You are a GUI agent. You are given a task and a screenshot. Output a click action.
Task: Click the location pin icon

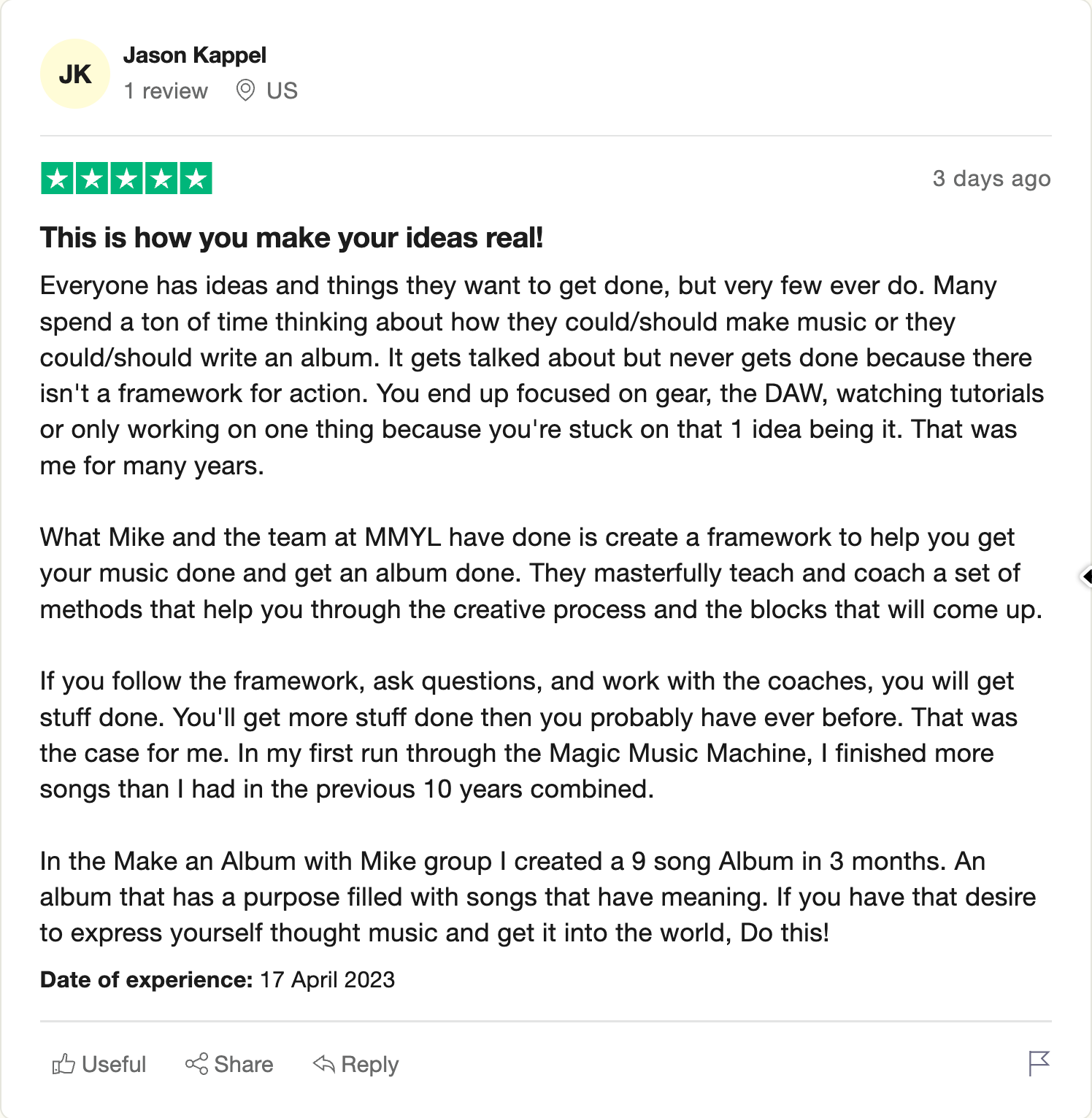point(245,90)
